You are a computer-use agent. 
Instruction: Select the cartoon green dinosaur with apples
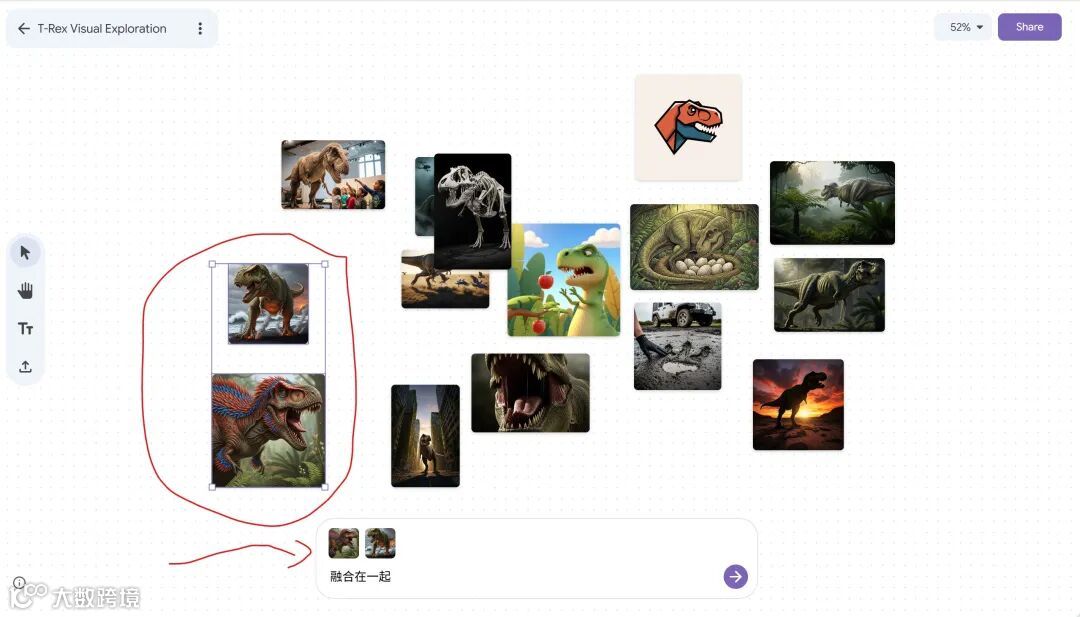tap(563, 280)
